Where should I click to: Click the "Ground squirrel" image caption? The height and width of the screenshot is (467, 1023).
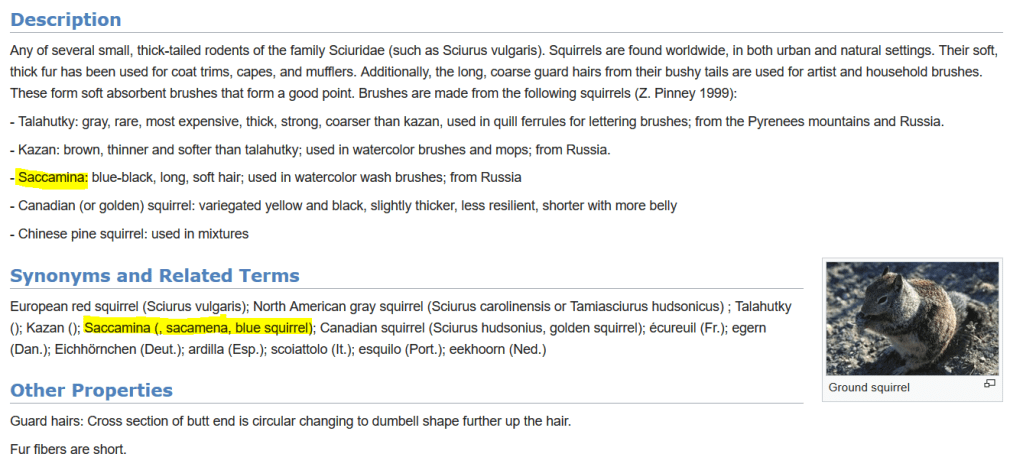[869, 388]
